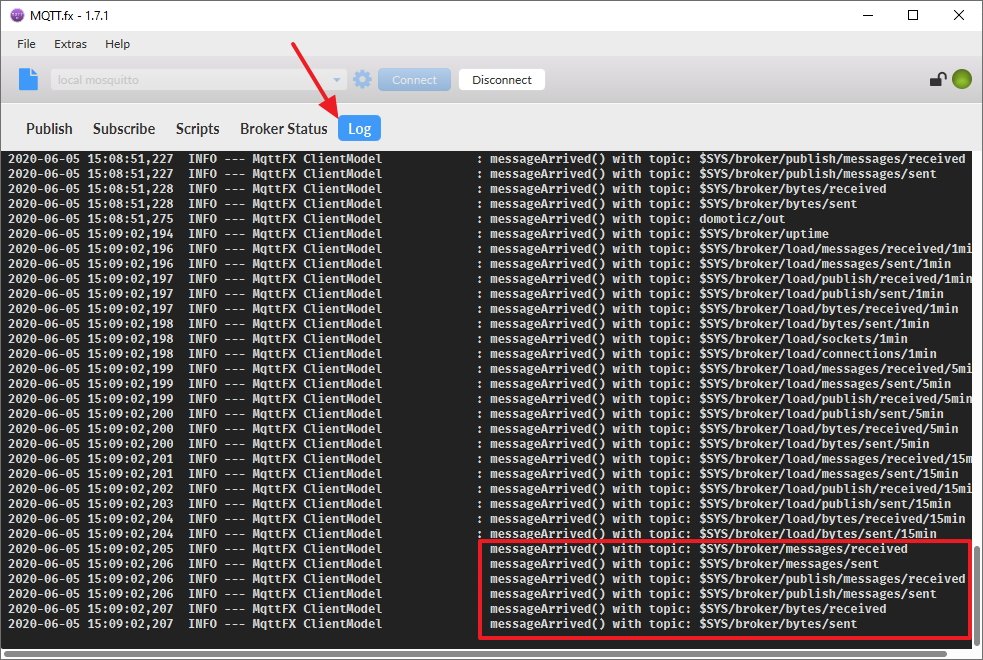Open the Help menu

117,44
